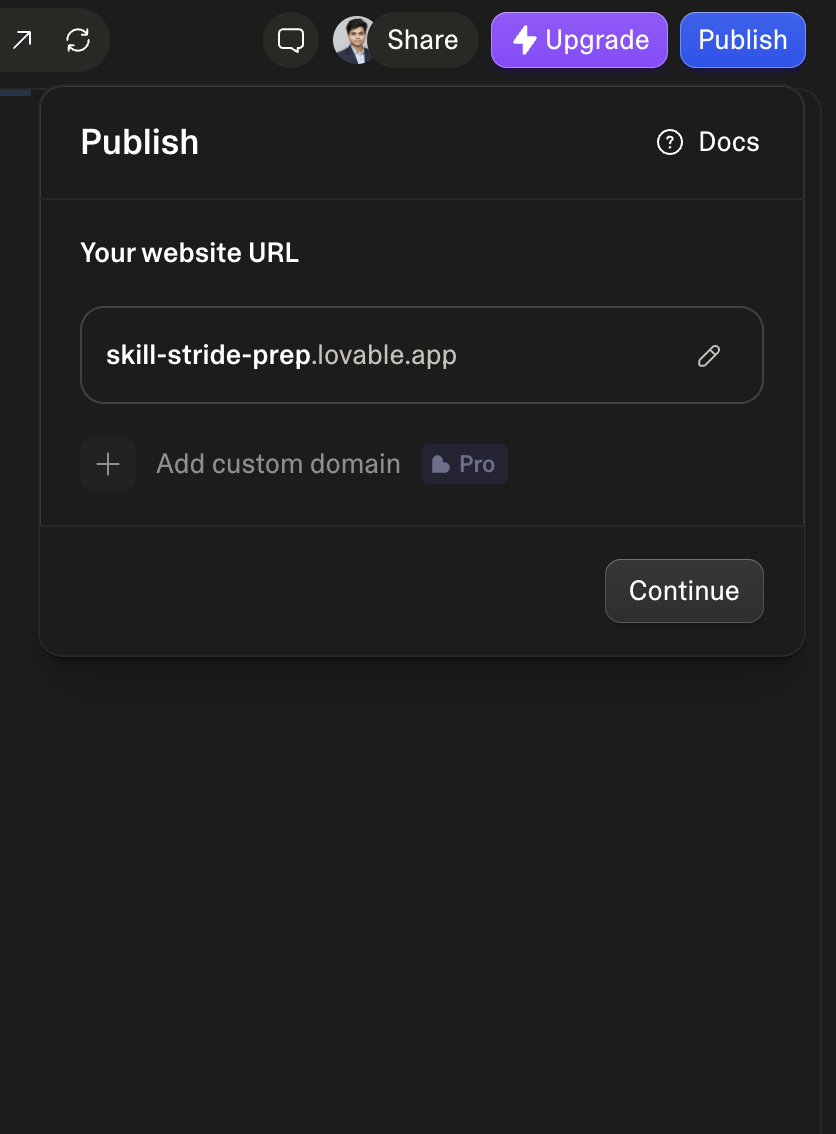
Task: Click the Publish panel heading
Action: [x=140, y=142]
